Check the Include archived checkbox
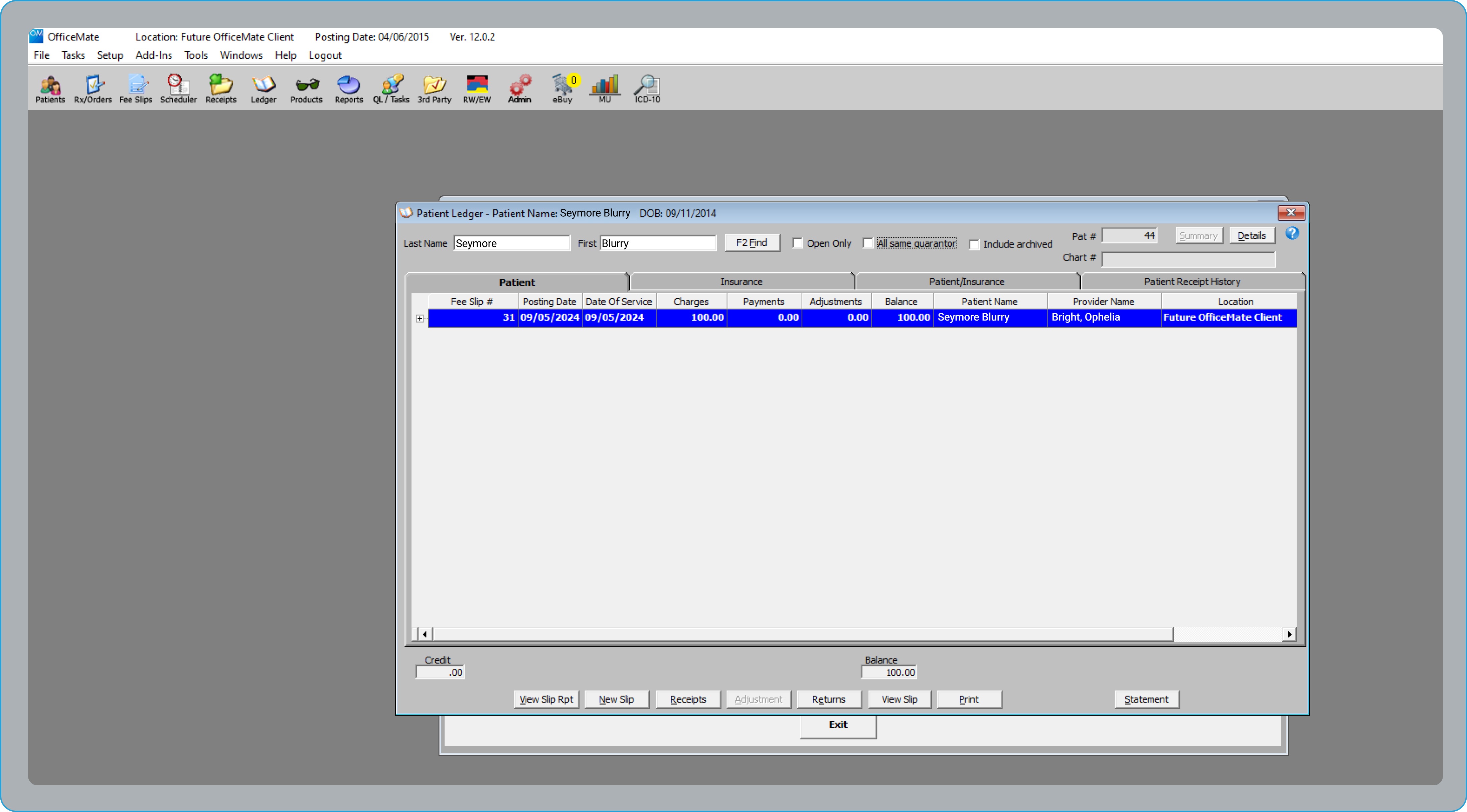1467x812 pixels. [974, 244]
